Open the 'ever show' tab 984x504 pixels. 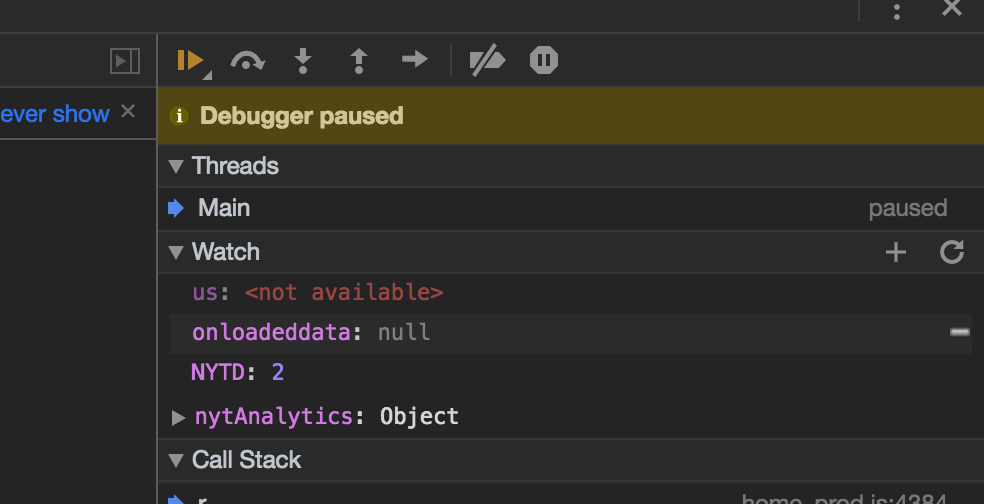[x=55, y=114]
